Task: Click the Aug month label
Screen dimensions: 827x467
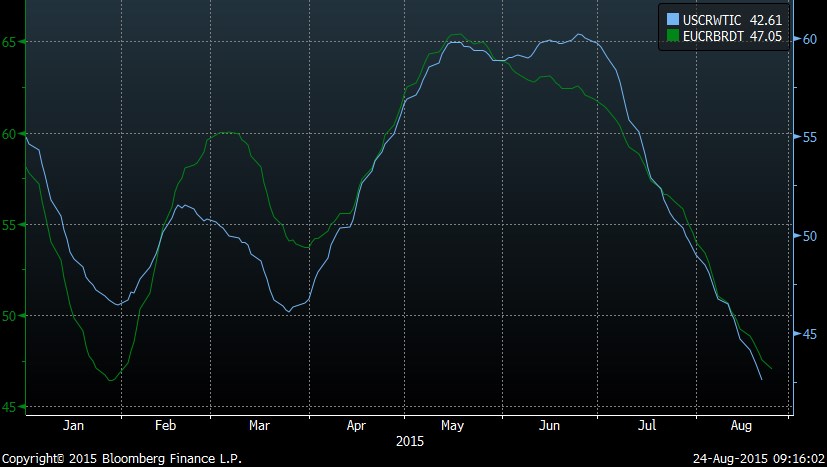Action: (743, 426)
